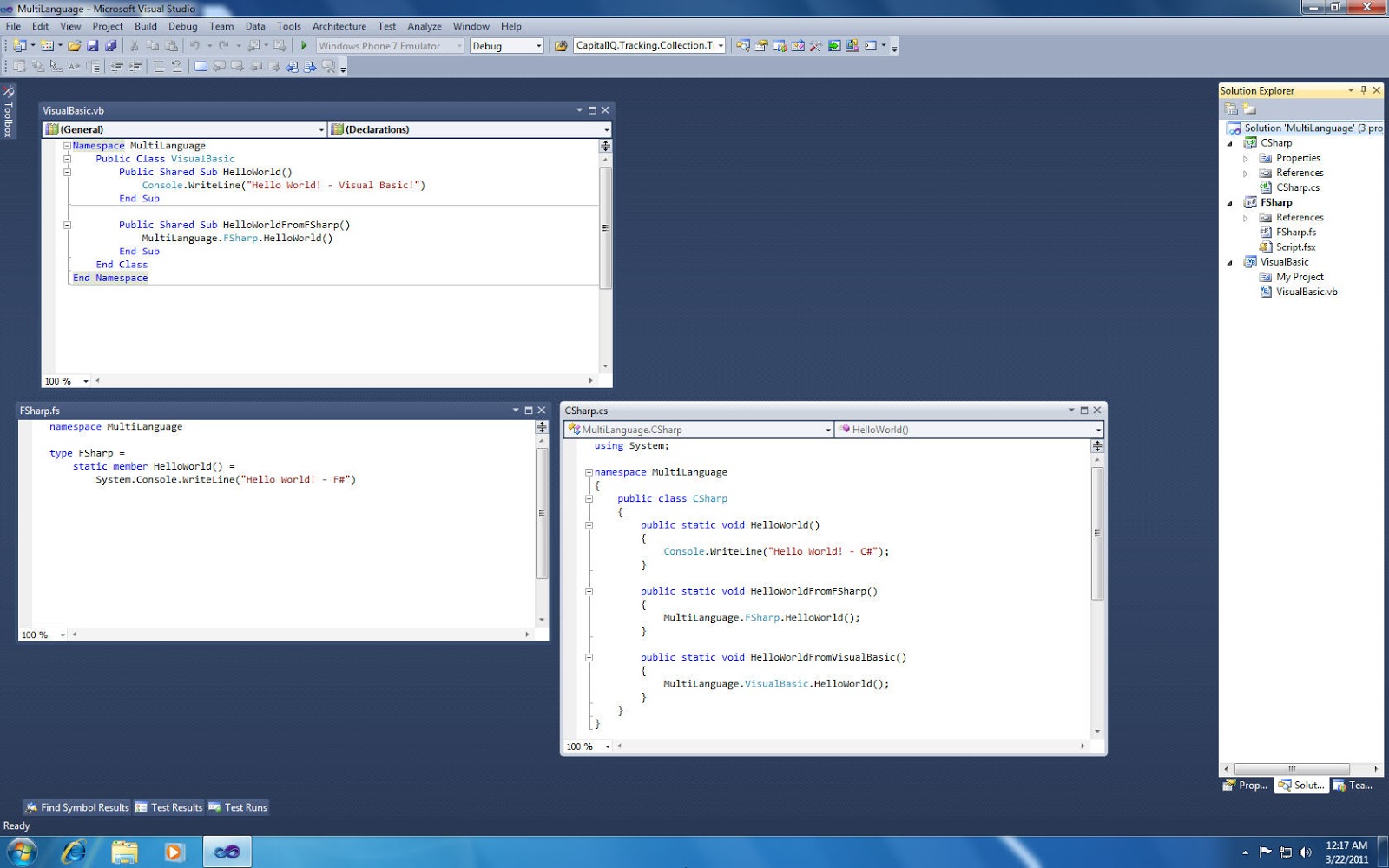Collapse the HelloWorld method outlining box
The image size is (1389, 868).
(x=589, y=524)
